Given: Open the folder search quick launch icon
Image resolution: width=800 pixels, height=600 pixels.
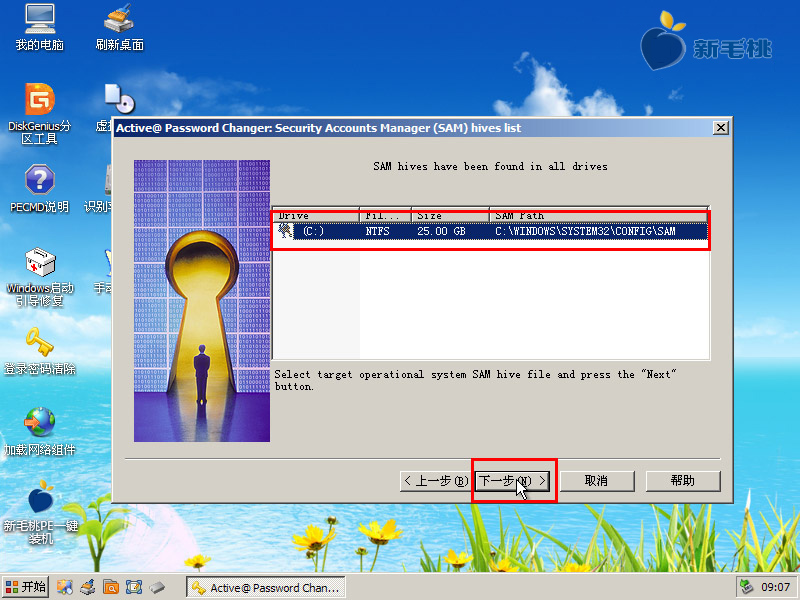Looking at the screenshot, I should pos(111,587).
